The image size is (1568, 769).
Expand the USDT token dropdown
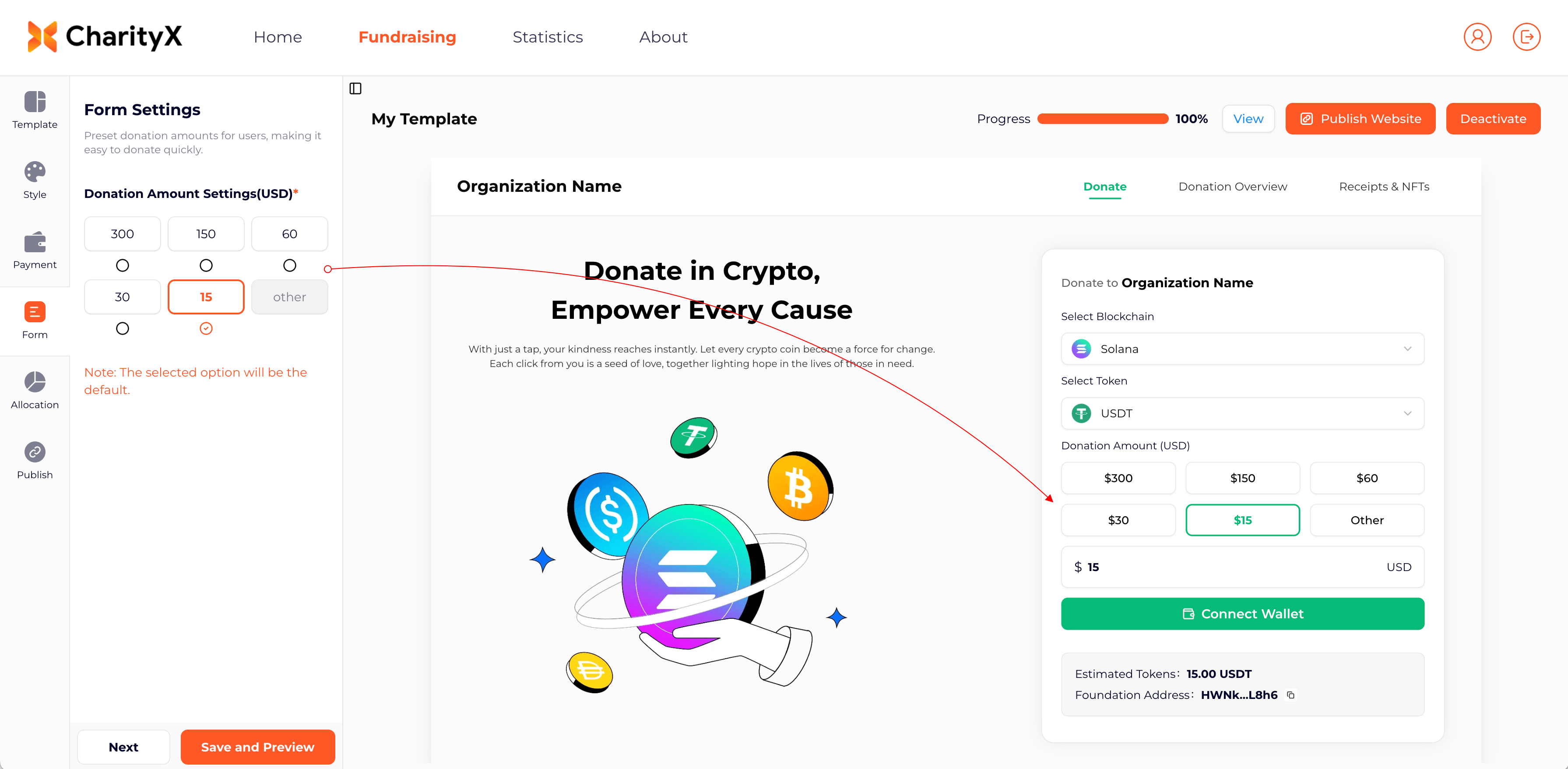click(1242, 413)
